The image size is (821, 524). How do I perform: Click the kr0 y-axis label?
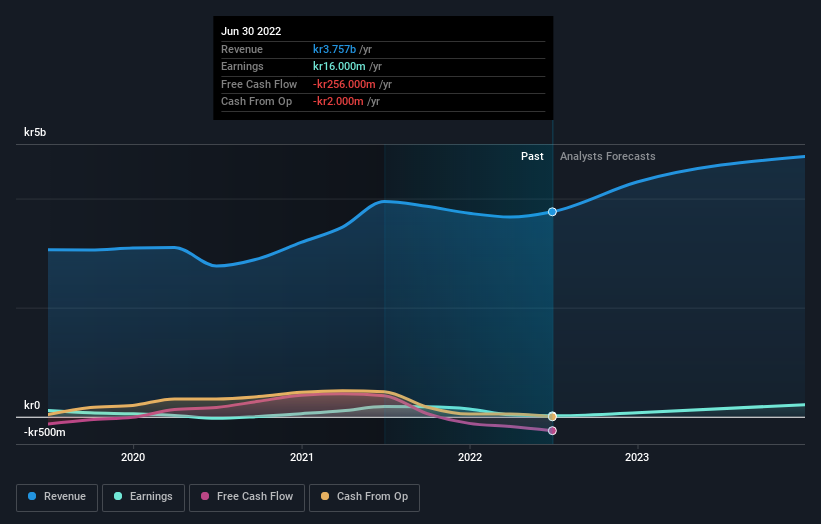coord(32,405)
